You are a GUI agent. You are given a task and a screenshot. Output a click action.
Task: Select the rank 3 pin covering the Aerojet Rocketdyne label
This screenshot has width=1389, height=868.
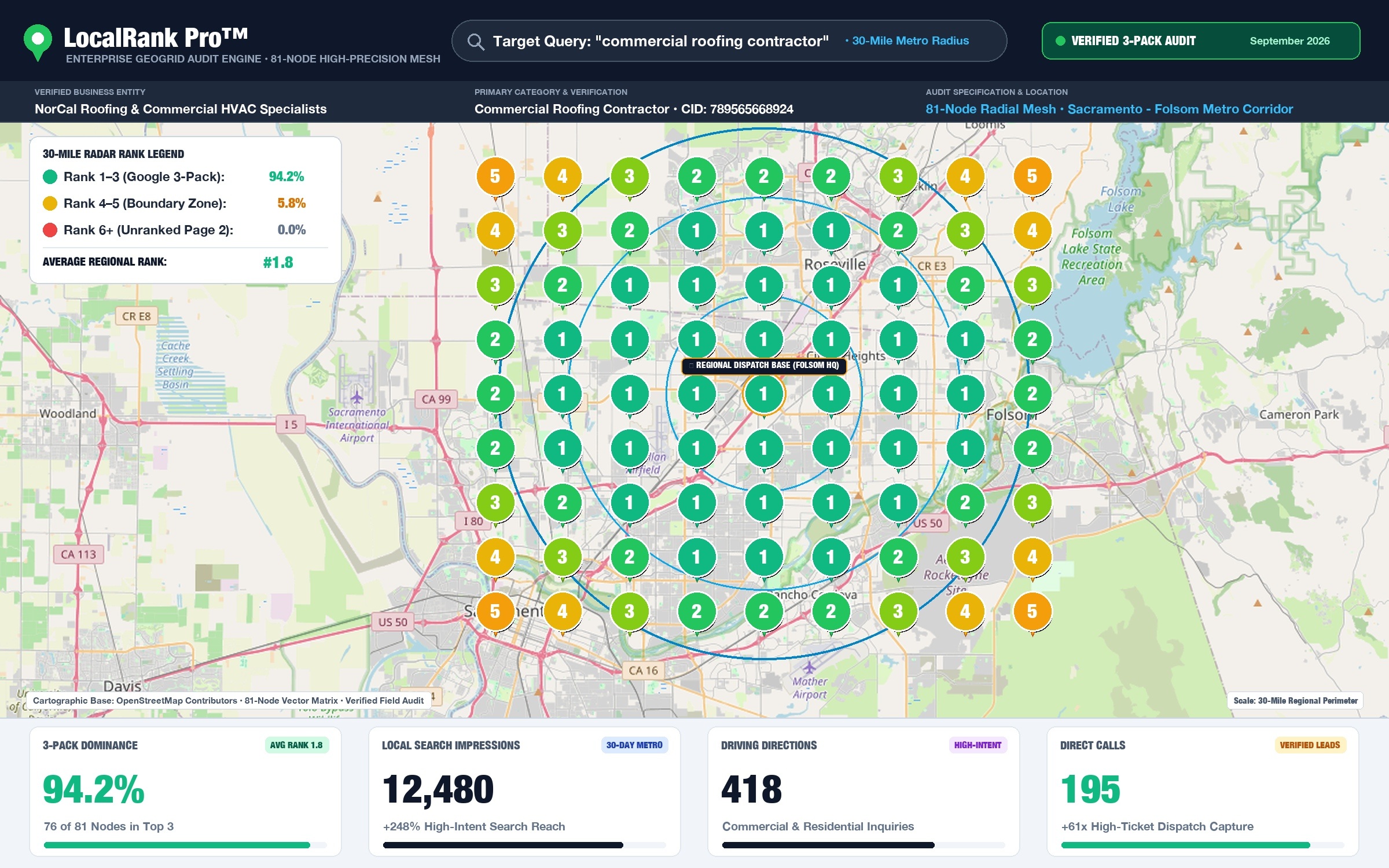pyautogui.click(x=965, y=557)
